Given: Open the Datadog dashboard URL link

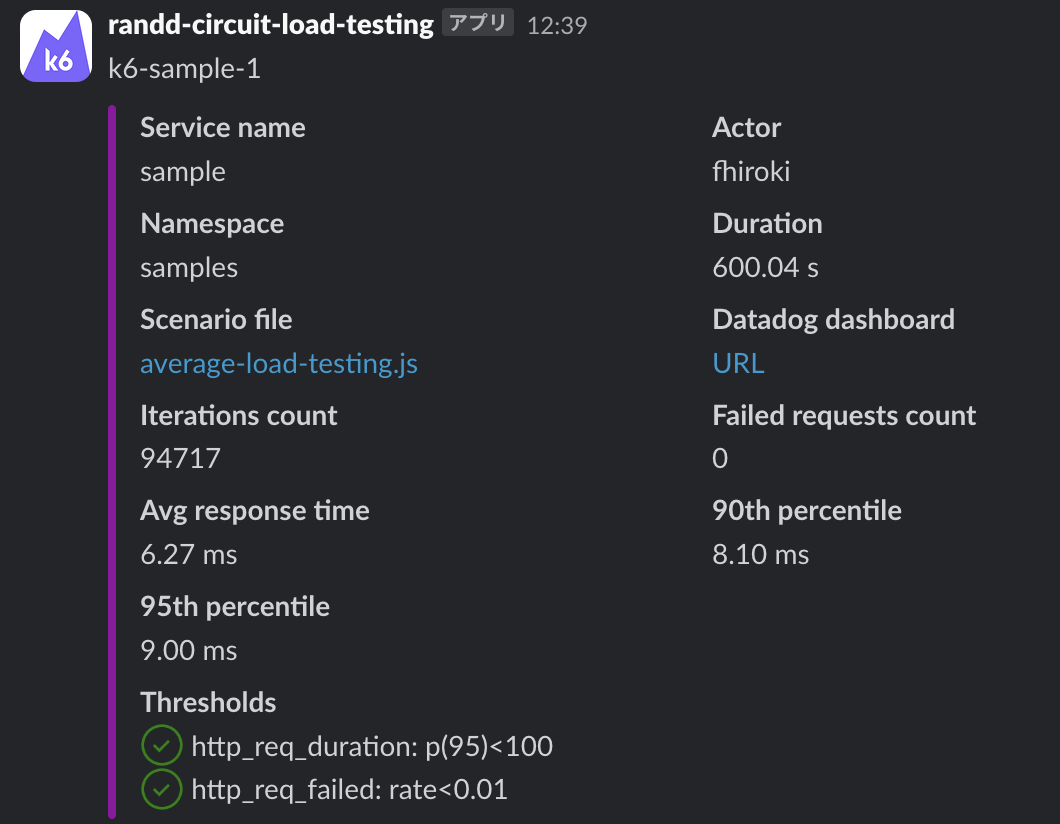Looking at the screenshot, I should (738, 364).
